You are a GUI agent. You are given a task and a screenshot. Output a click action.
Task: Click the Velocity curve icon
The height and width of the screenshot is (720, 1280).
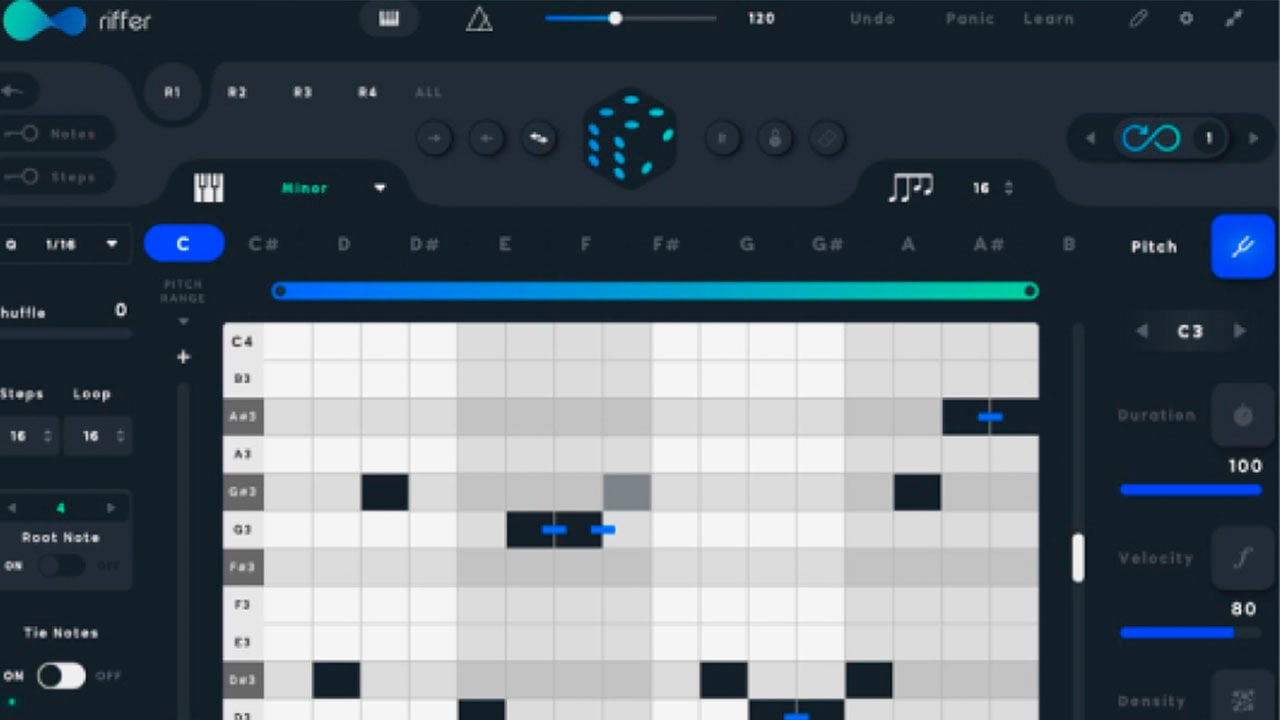pos(1243,558)
